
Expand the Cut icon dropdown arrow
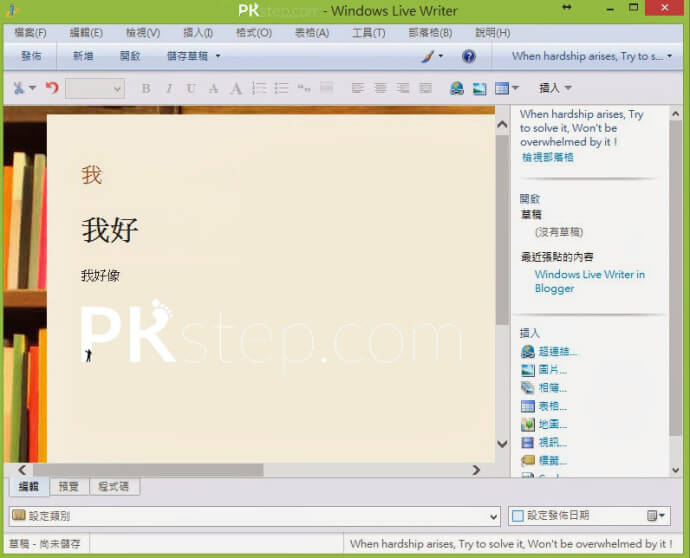(x=33, y=88)
